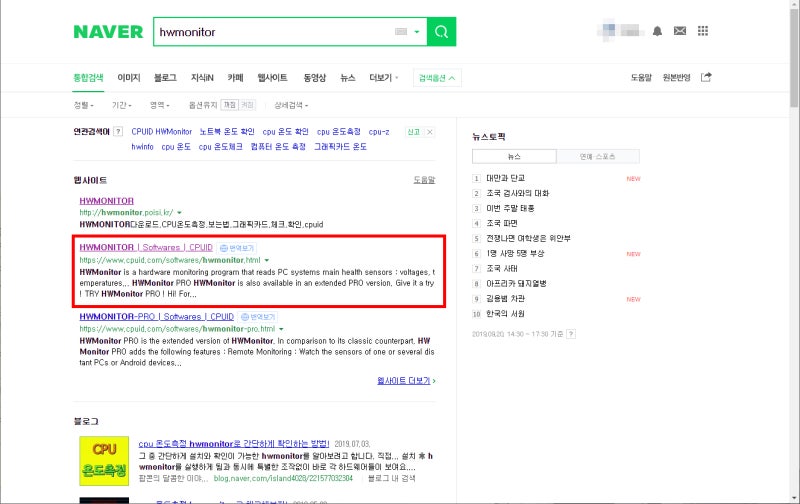Click related search cpu 온도 확인
Screen dimensions: 800x504
pos(286,132)
